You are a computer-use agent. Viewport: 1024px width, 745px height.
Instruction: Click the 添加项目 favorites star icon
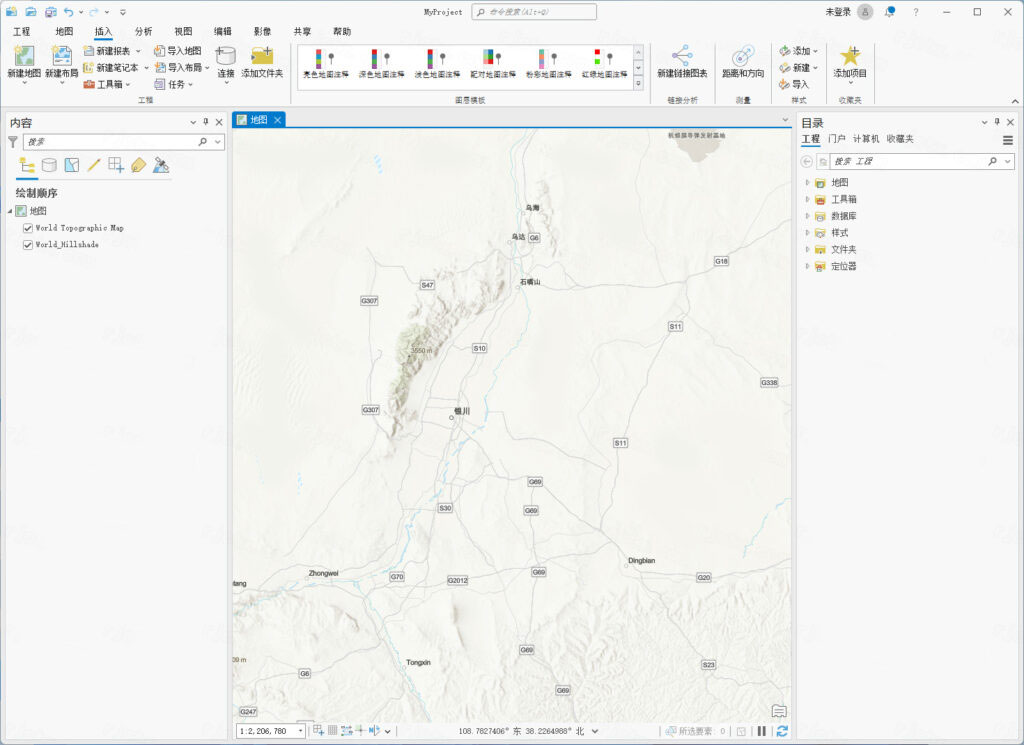852,58
